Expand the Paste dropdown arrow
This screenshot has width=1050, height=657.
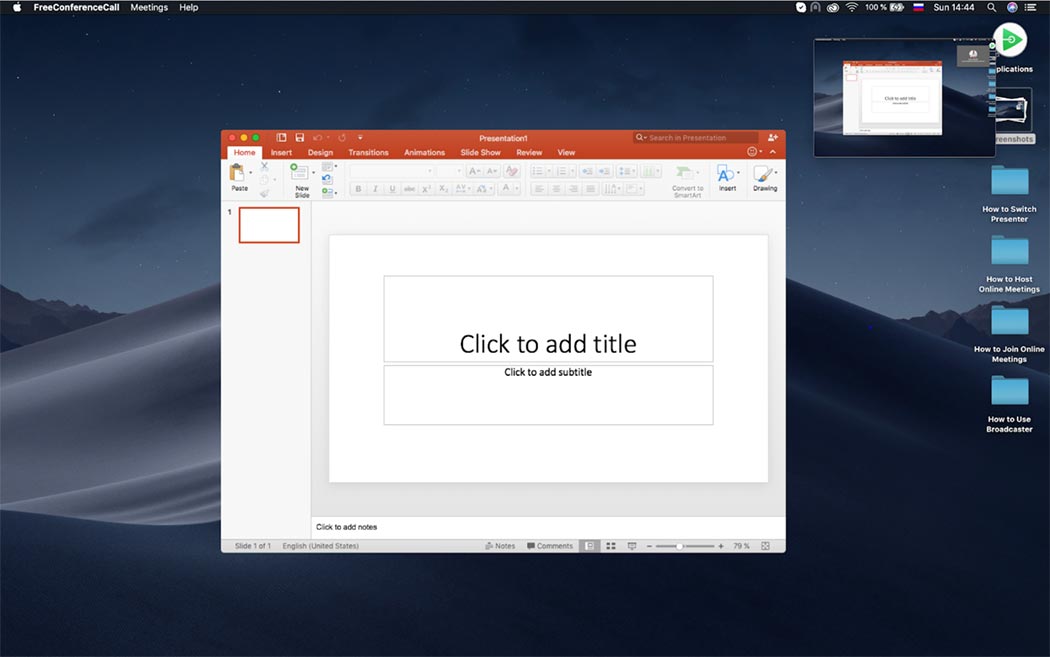pos(250,173)
